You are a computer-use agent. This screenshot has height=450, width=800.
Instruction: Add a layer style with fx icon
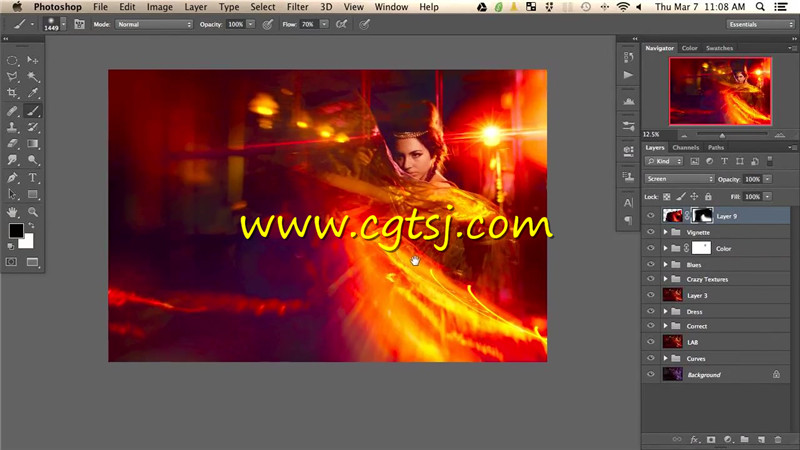pyautogui.click(x=694, y=439)
